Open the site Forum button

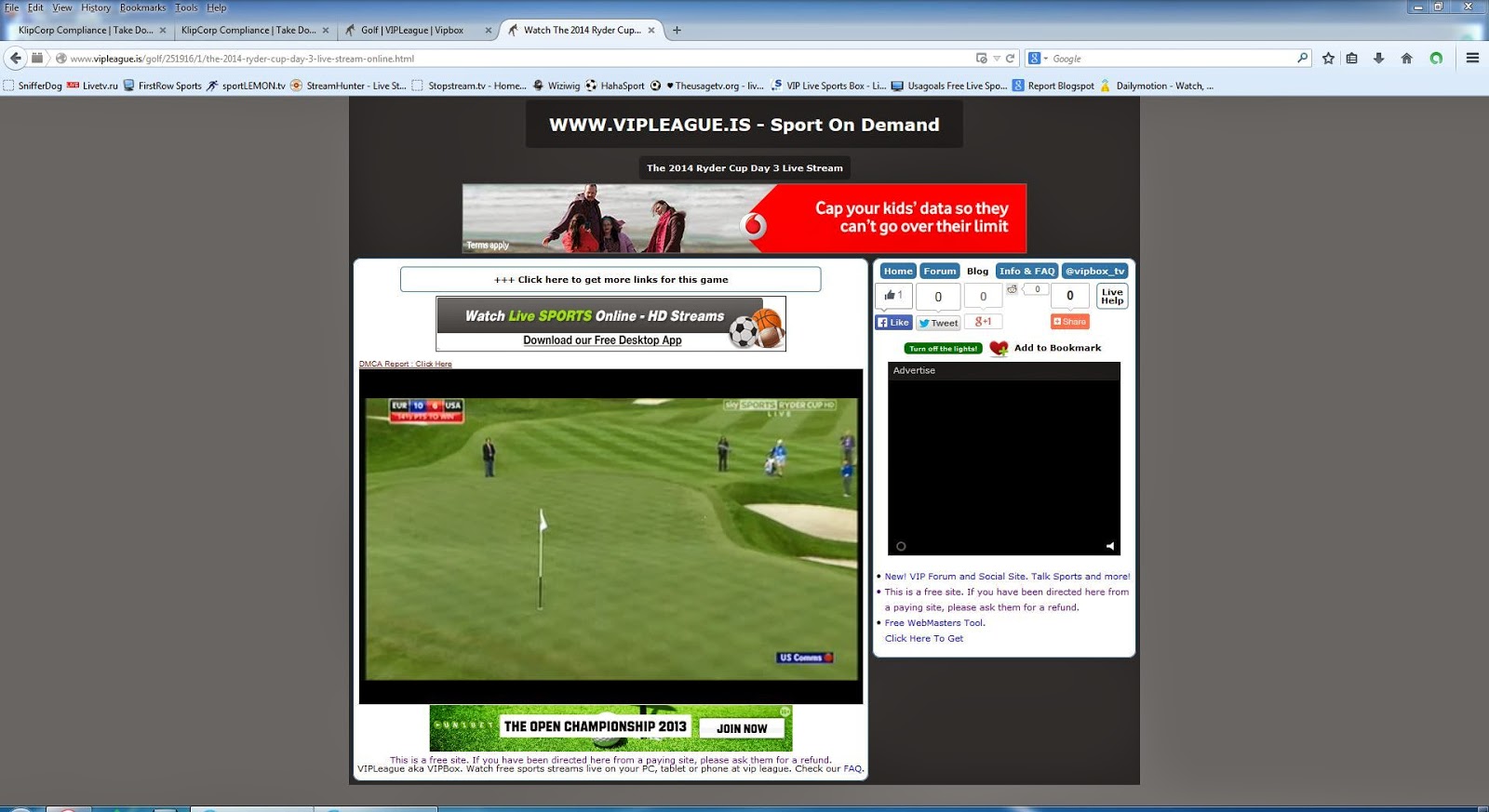(940, 271)
